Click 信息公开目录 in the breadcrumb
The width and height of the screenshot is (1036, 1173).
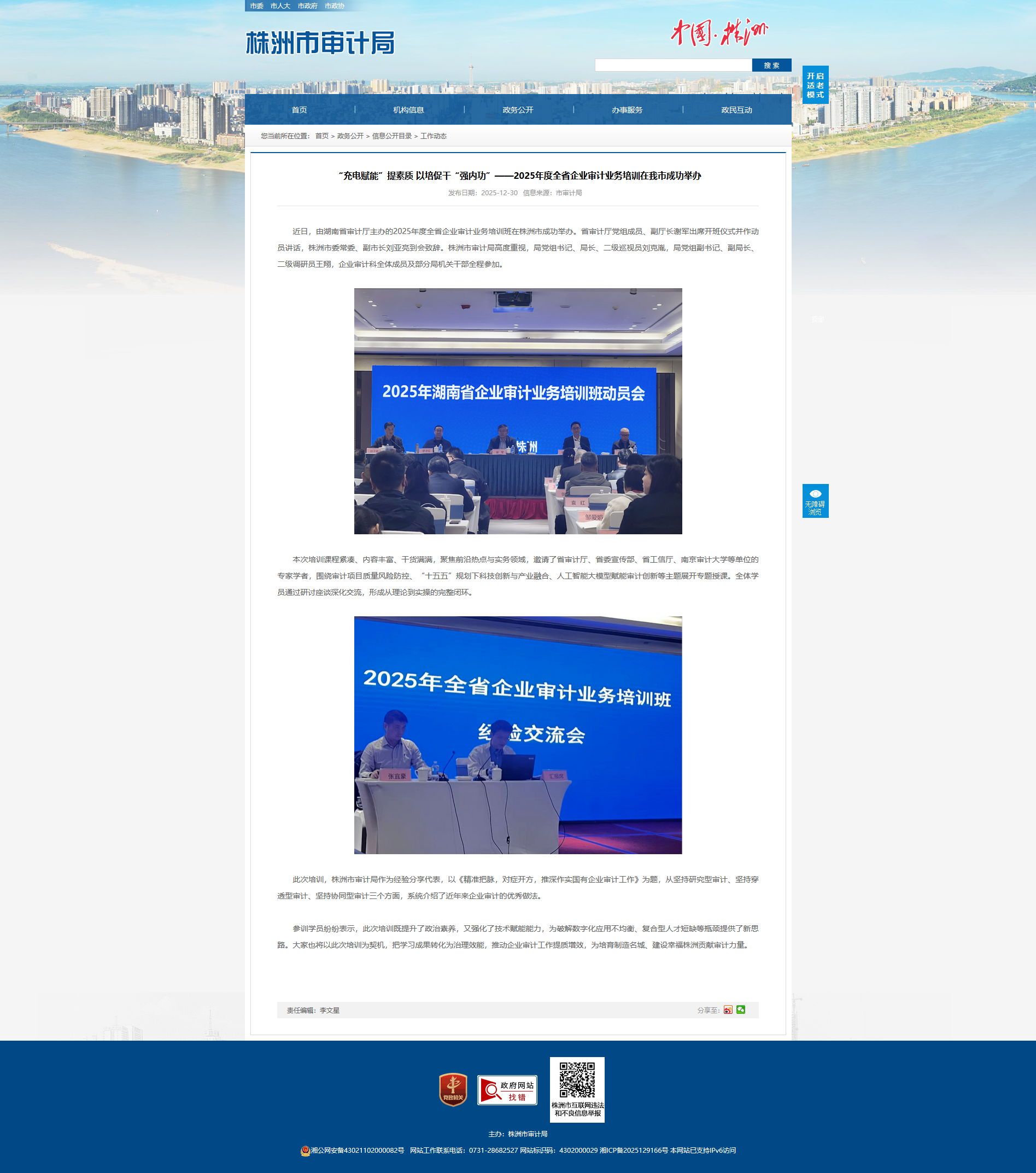[392, 136]
